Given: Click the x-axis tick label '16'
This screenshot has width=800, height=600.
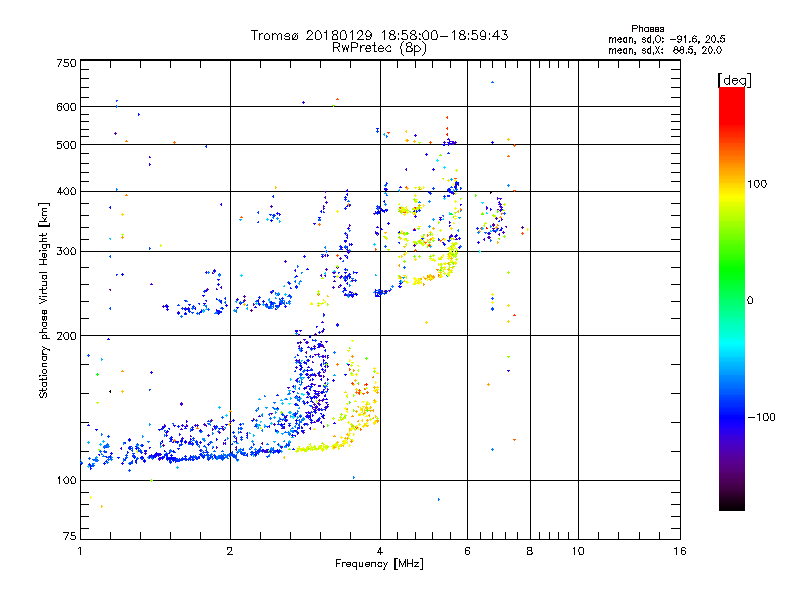Looking at the screenshot, I should tap(680, 551).
